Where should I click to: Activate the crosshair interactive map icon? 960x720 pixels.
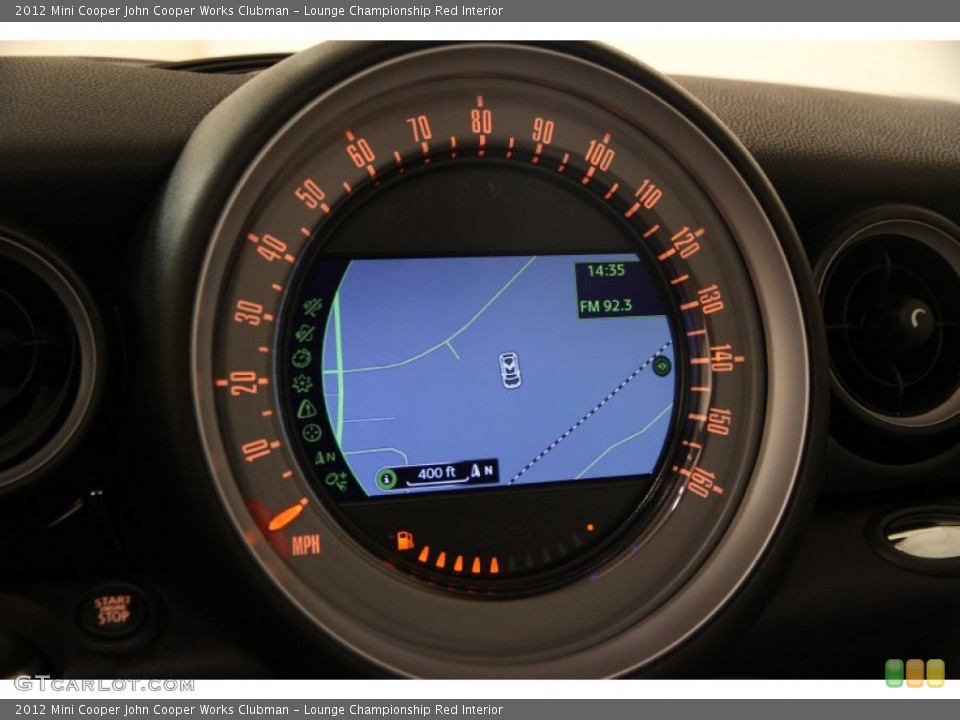pyautogui.click(x=312, y=433)
